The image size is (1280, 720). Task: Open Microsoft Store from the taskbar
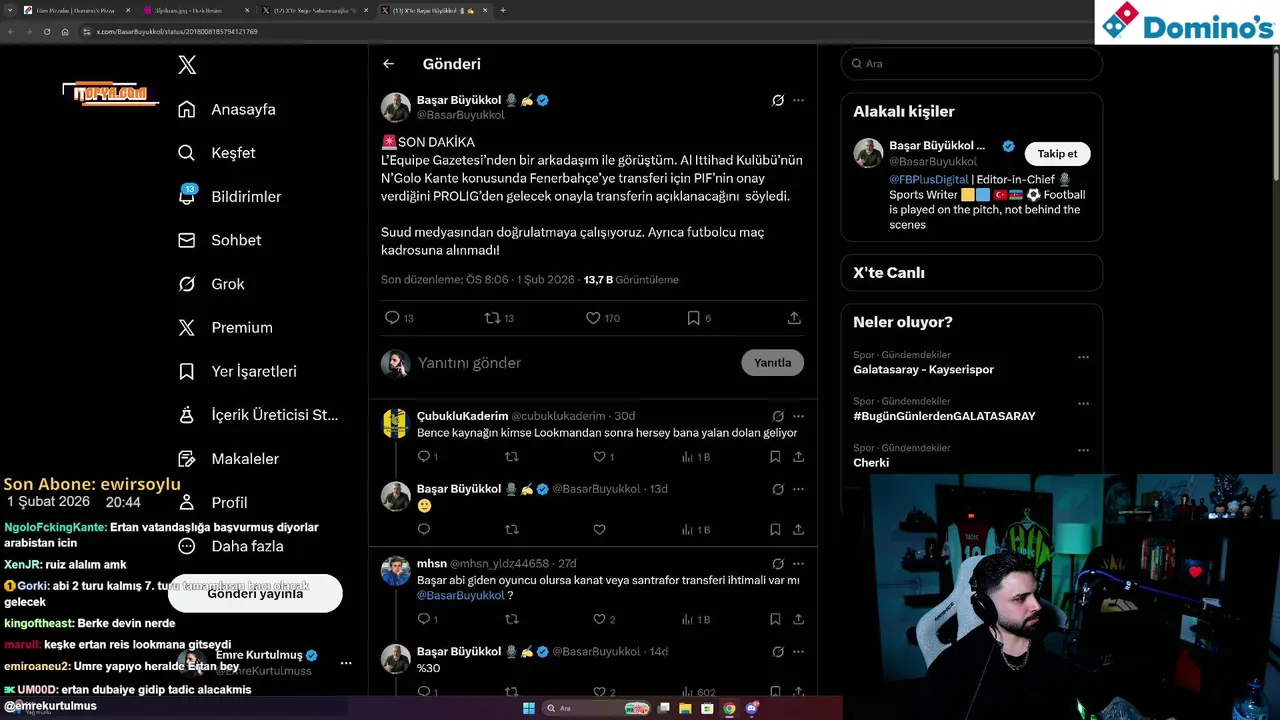[707, 709]
